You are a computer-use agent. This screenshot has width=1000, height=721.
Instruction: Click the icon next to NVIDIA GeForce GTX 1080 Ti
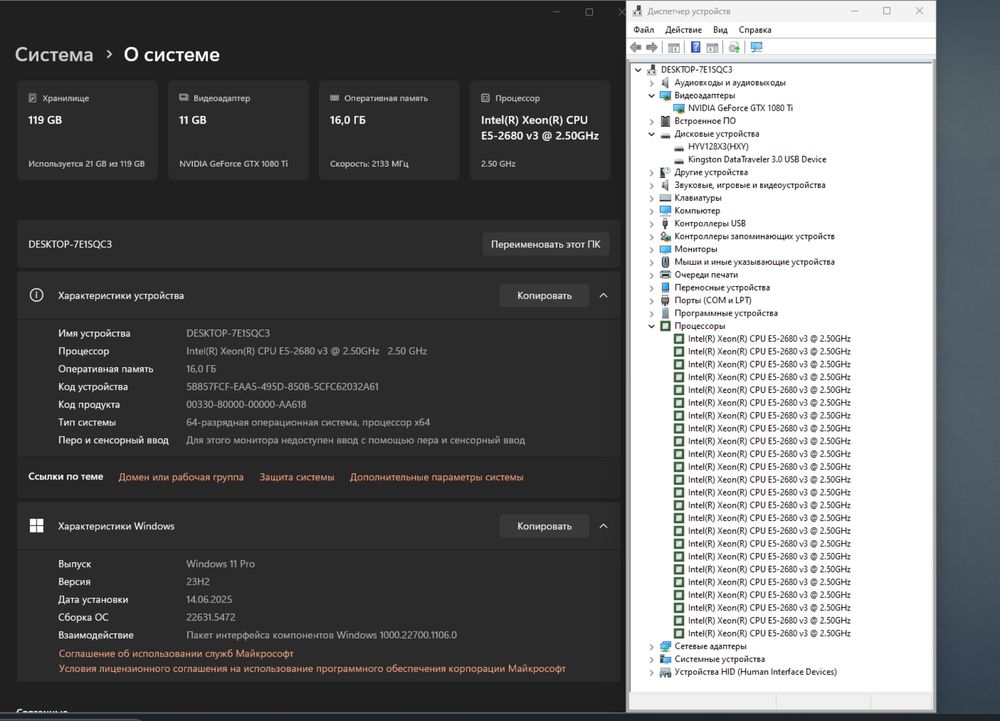[x=679, y=108]
